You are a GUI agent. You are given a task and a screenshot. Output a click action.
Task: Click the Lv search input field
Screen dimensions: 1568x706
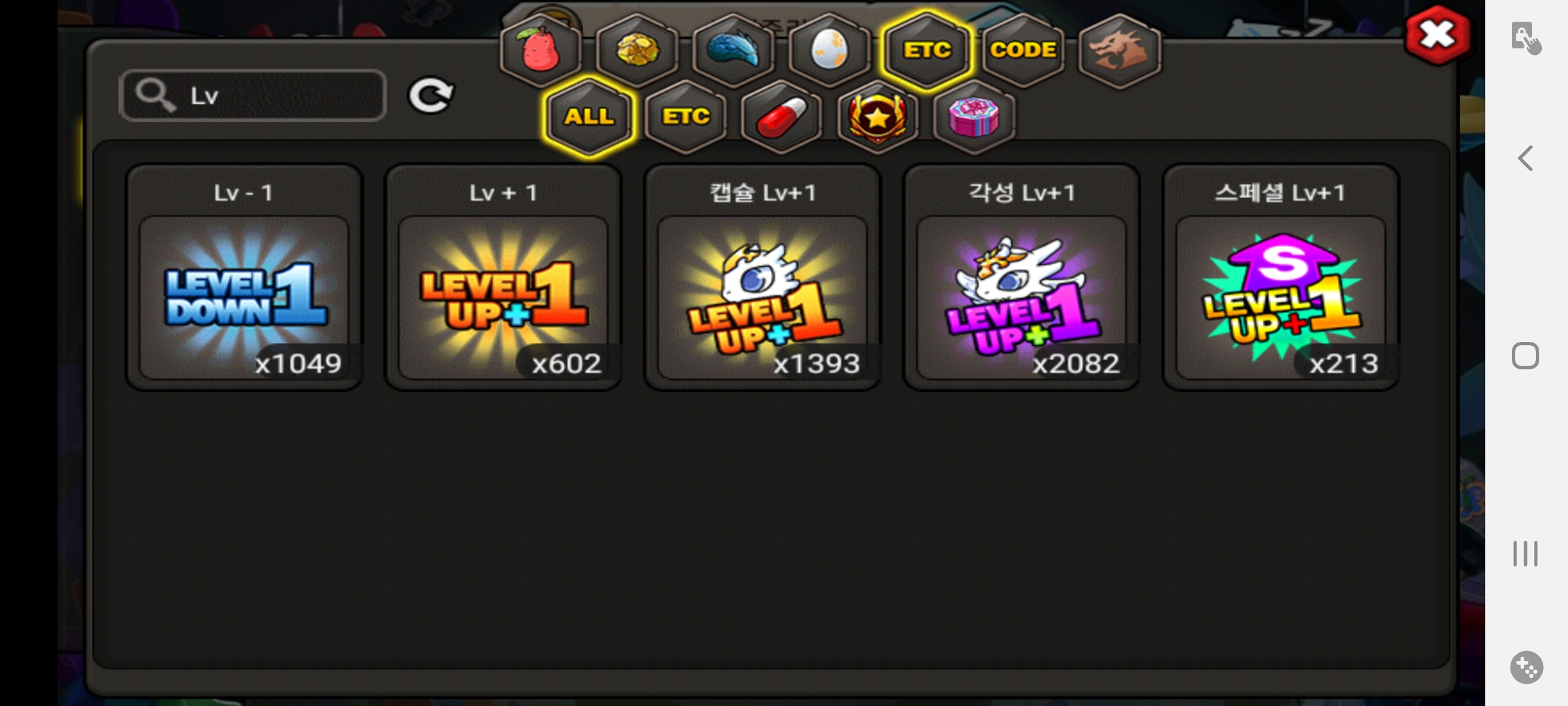(253, 95)
